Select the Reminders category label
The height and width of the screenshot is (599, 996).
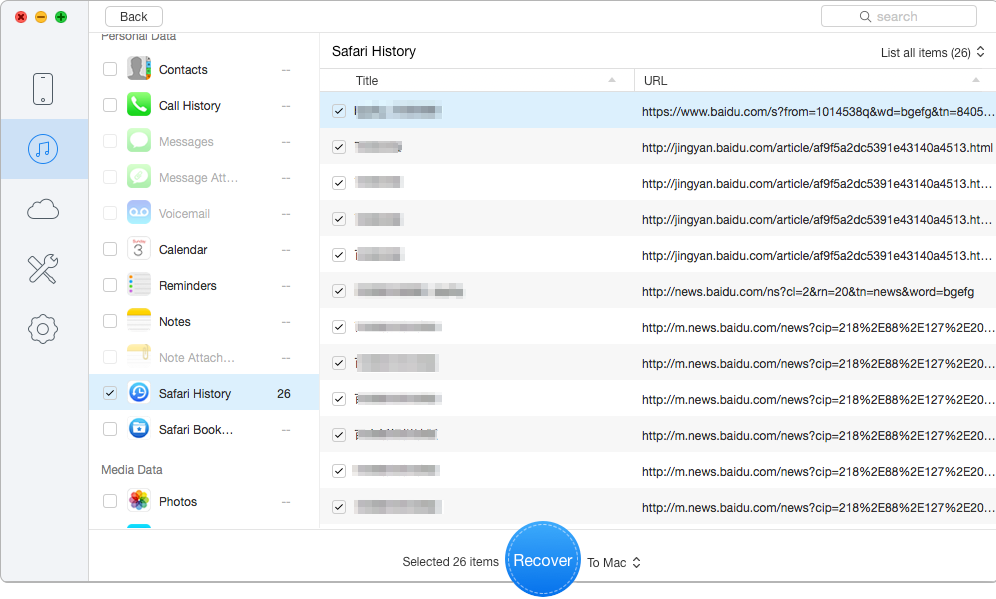(187, 286)
